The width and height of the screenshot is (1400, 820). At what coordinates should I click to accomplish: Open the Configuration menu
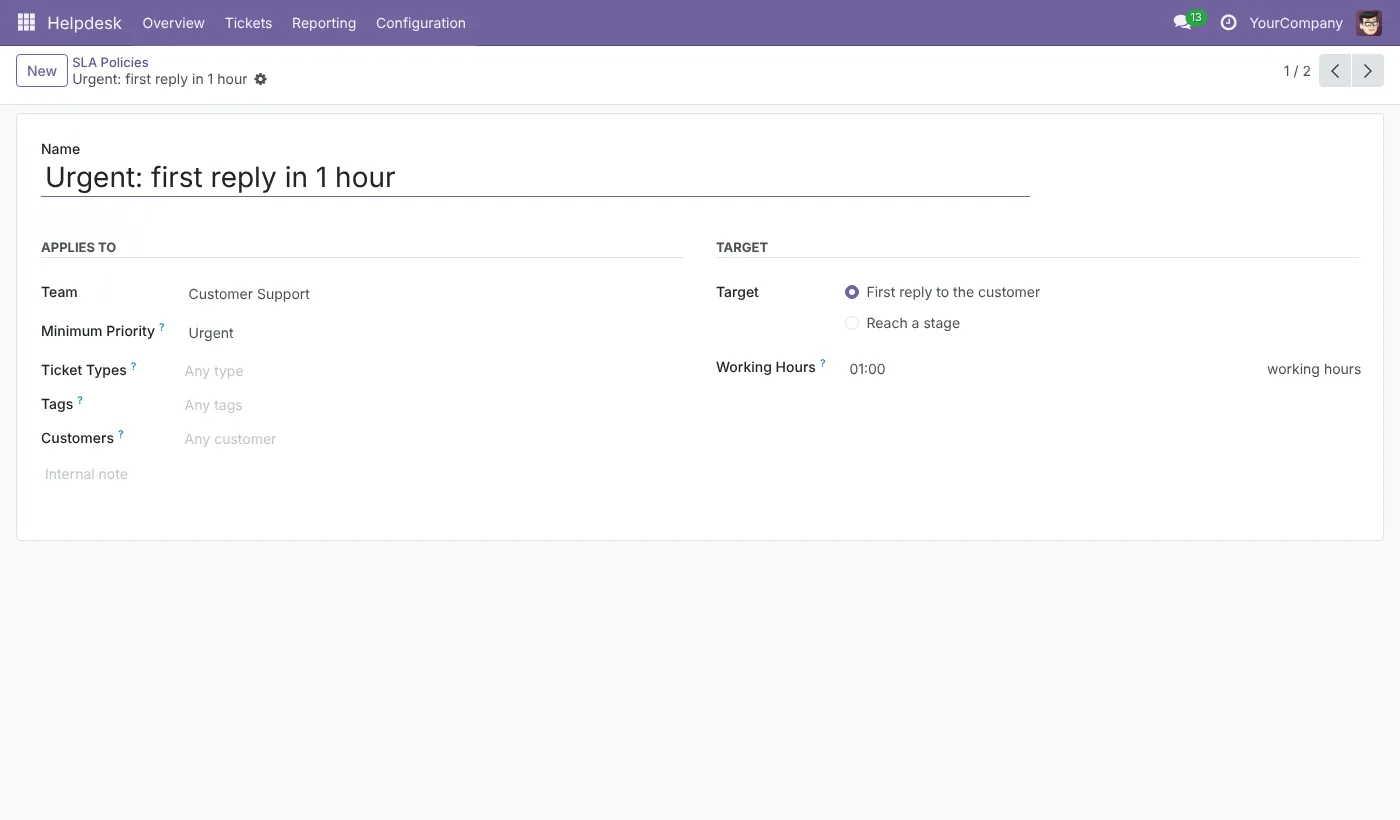421,22
